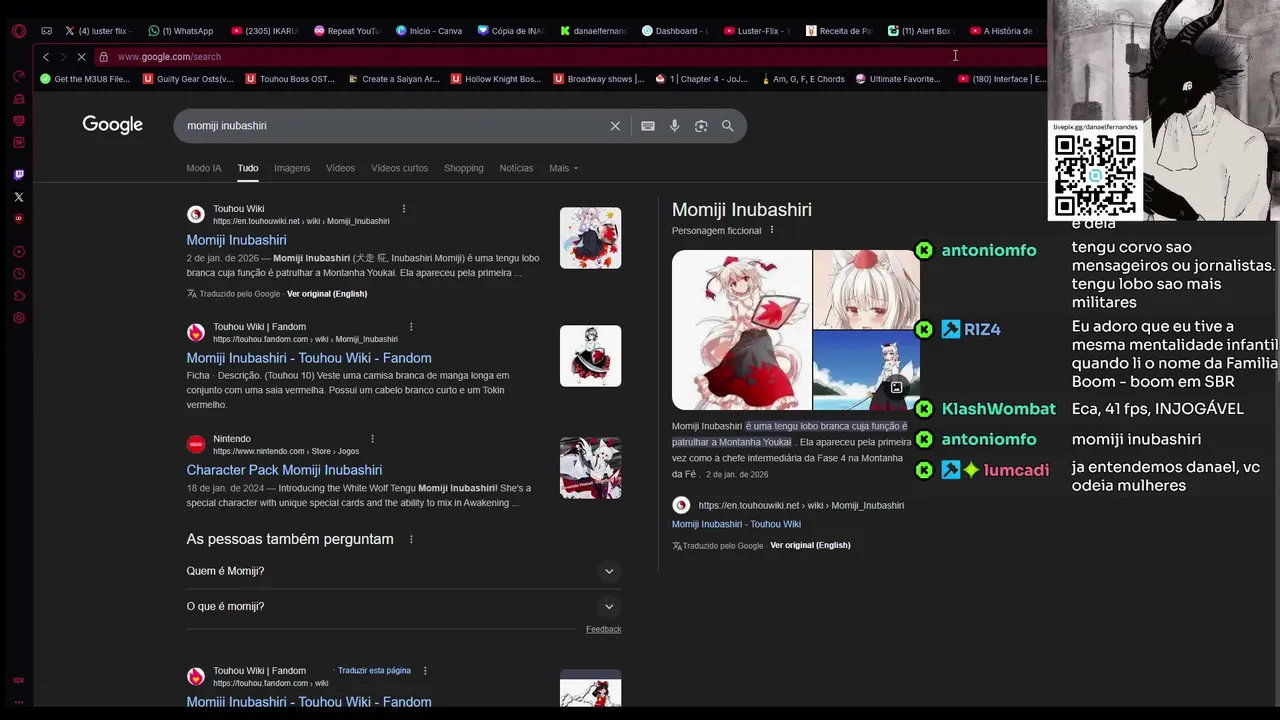This screenshot has width=1280, height=720.
Task: Open the 'Mais' search filter dropdown
Action: pyautogui.click(x=563, y=168)
